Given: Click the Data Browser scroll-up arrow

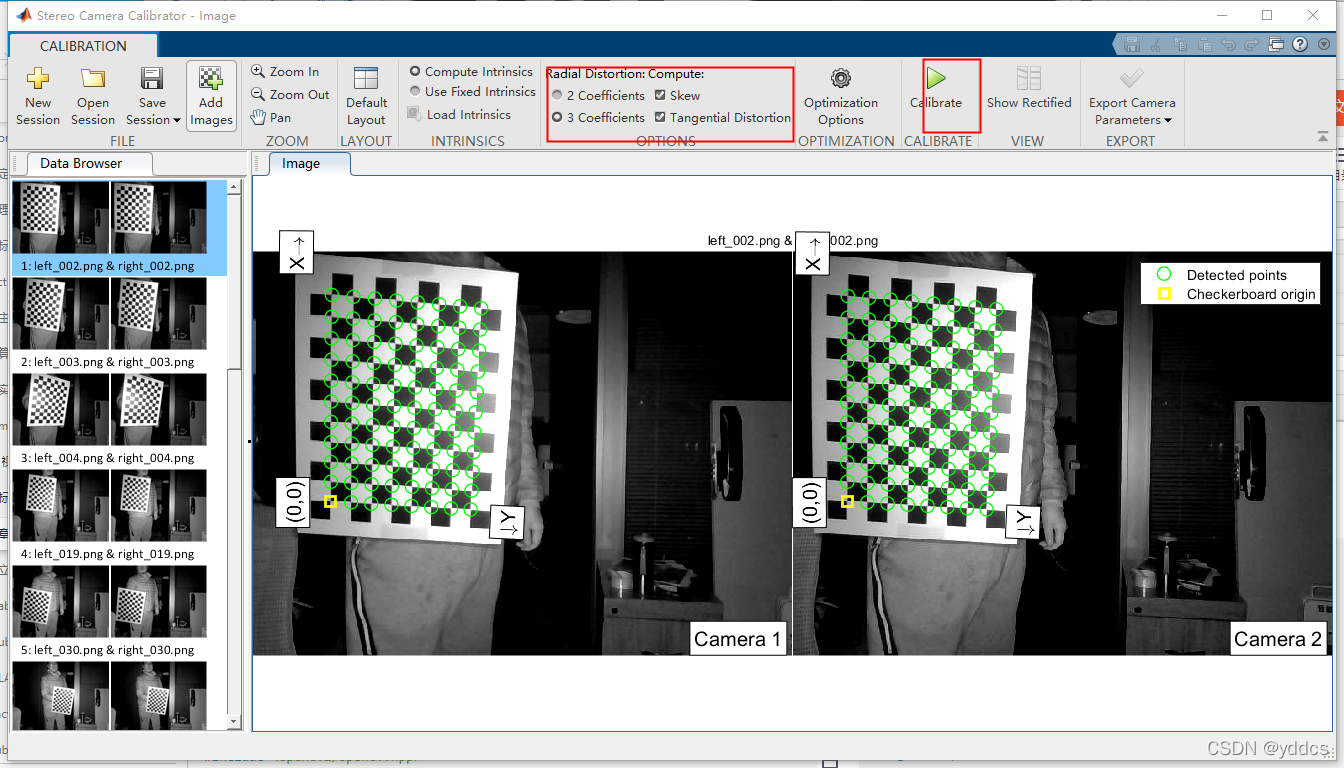Looking at the screenshot, I should pos(235,187).
